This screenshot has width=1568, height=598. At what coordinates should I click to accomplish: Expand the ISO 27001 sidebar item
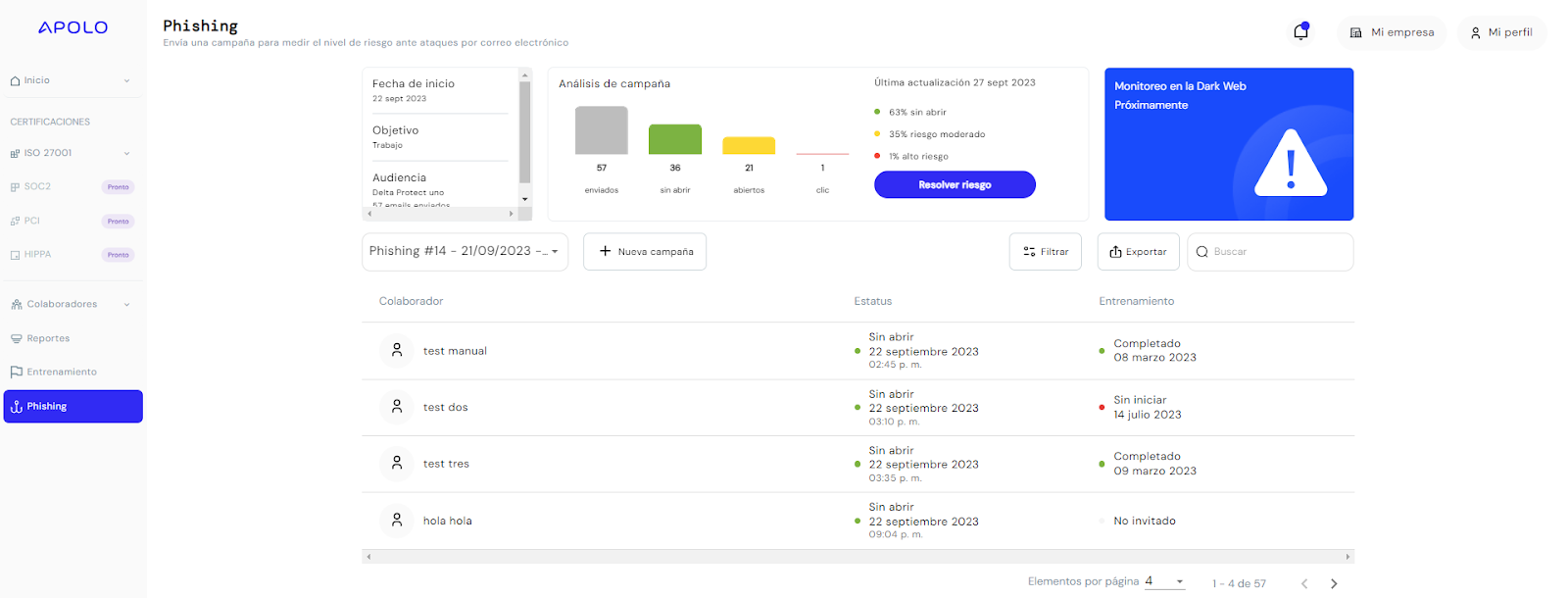[x=71, y=153]
